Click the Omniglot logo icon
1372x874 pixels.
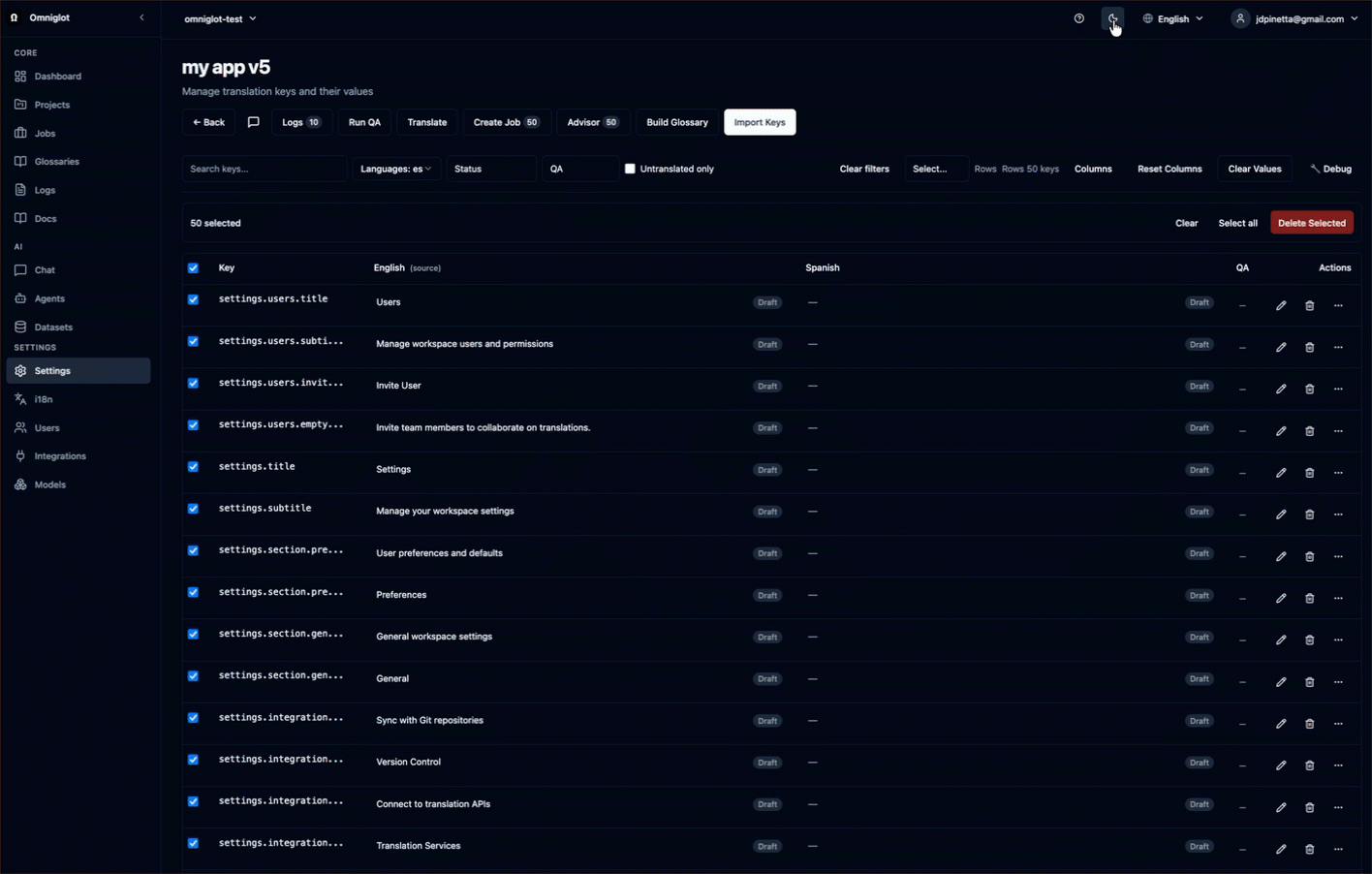pos(15,17)
